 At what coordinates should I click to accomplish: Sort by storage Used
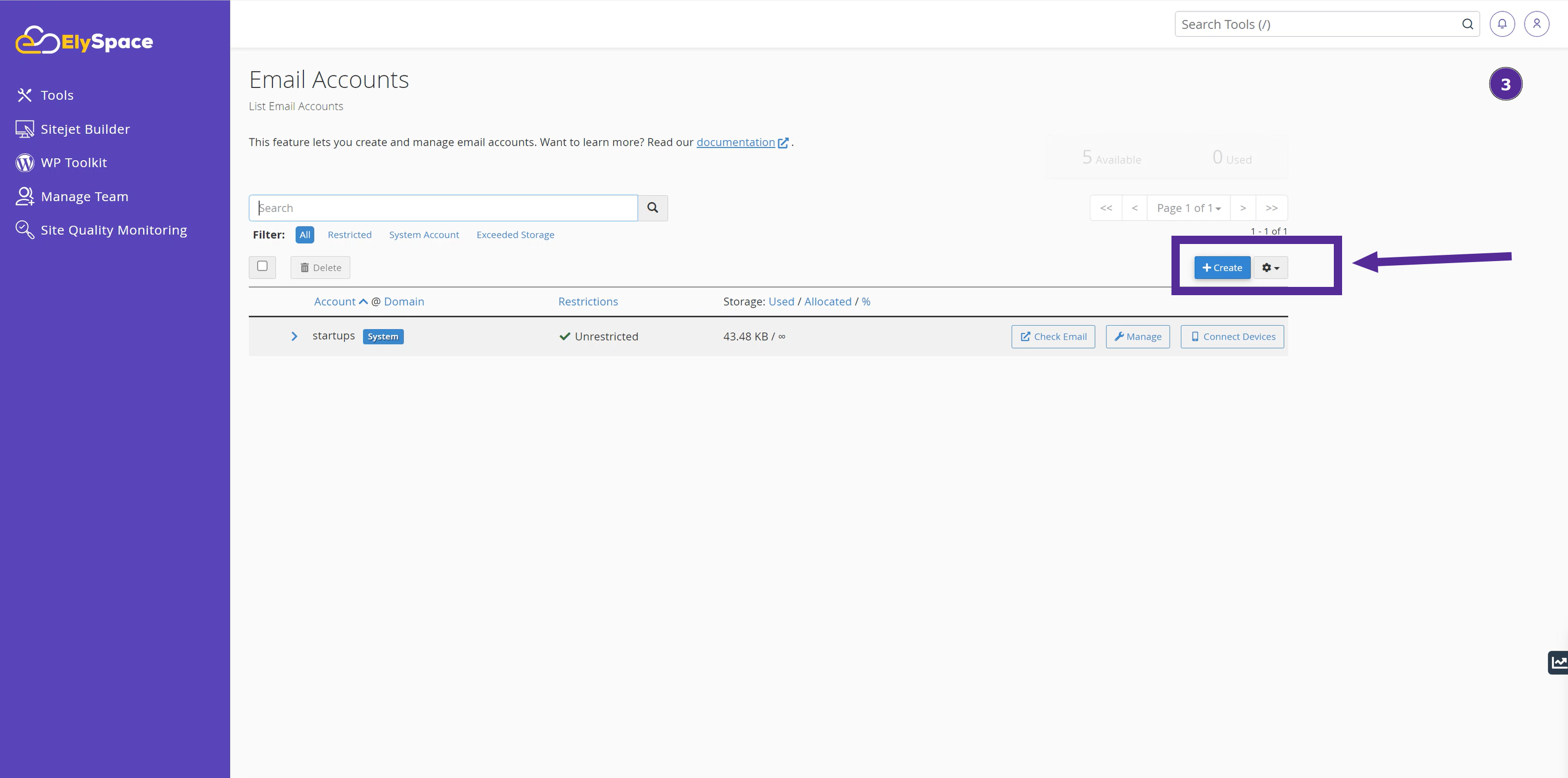pos(781,302)
